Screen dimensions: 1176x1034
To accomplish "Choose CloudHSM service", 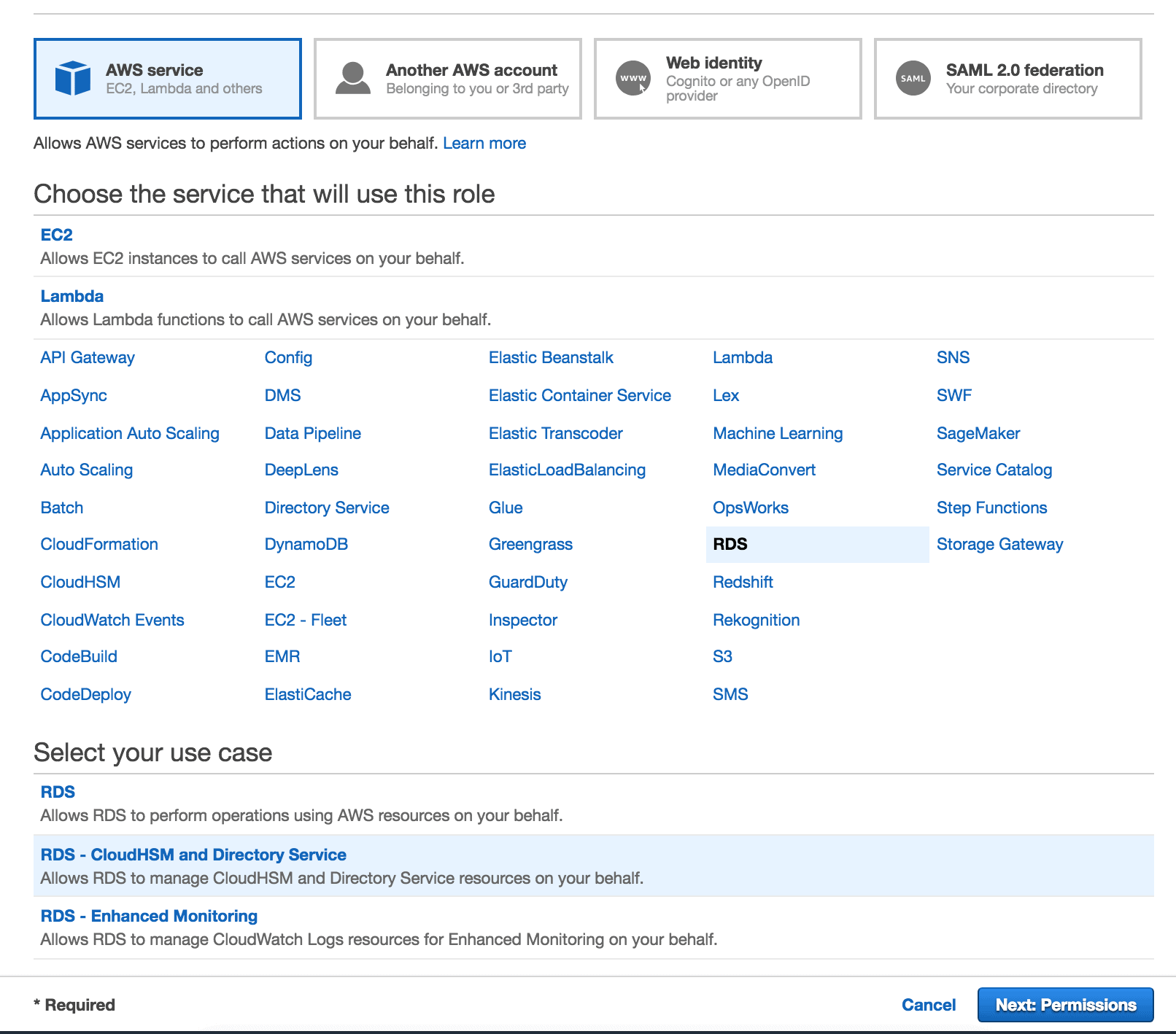I will click(x=80, y=582).
